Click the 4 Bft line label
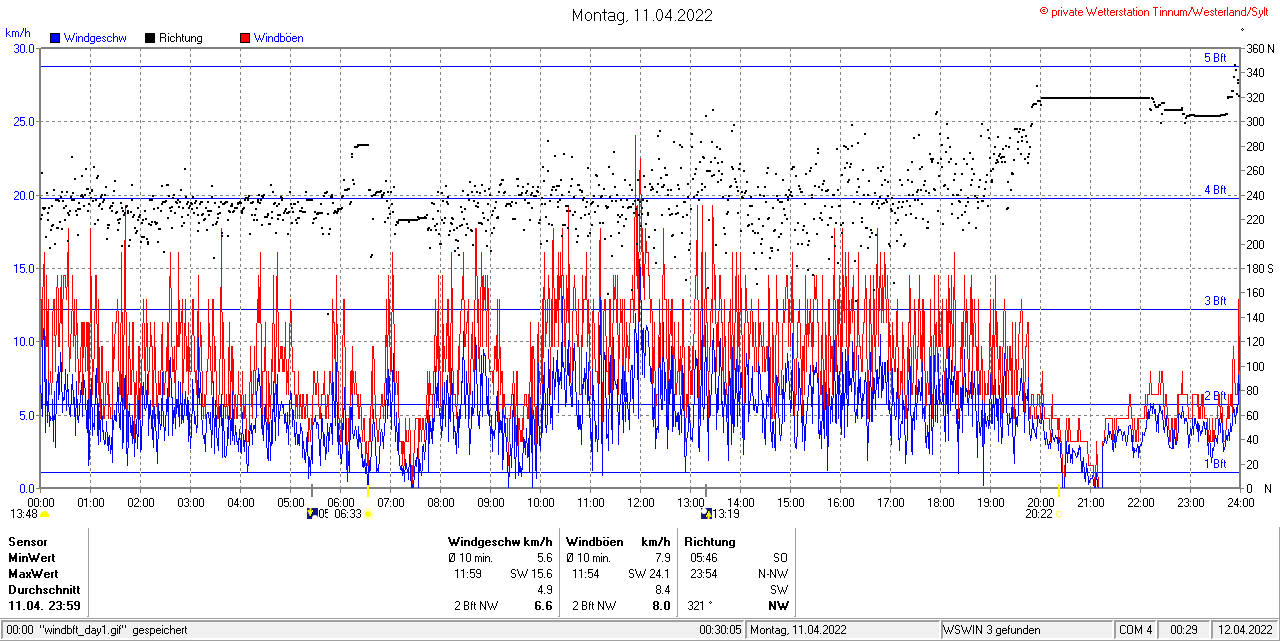This screenshot has height=641, width=1280. click(x=1215, y=189)
